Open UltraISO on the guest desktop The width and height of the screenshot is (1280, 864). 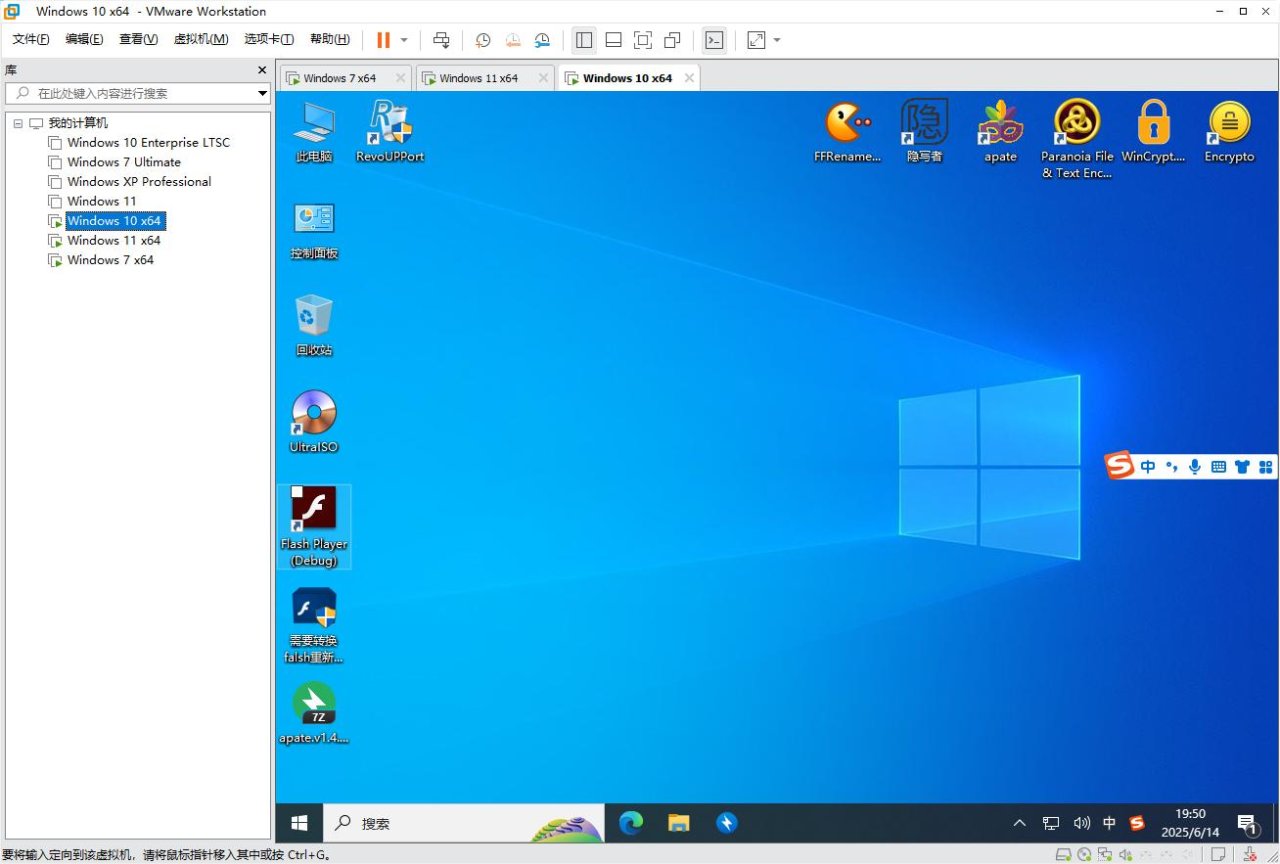(313, 413)
